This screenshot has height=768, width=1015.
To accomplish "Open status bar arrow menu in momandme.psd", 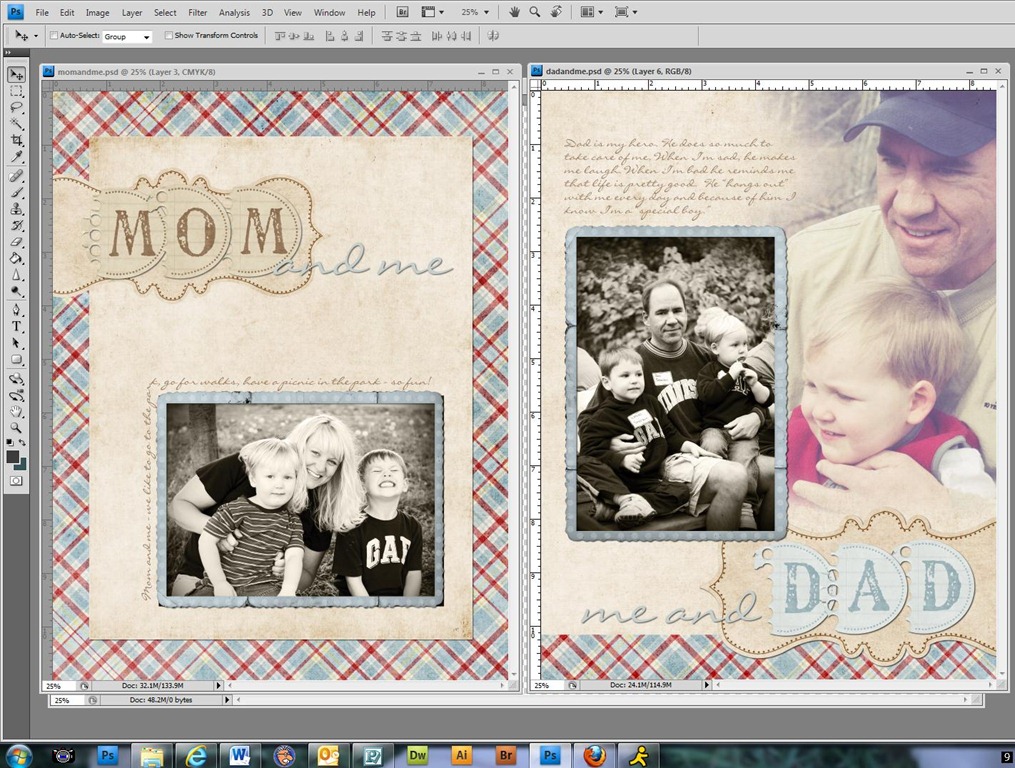I will tap(218, 685).
